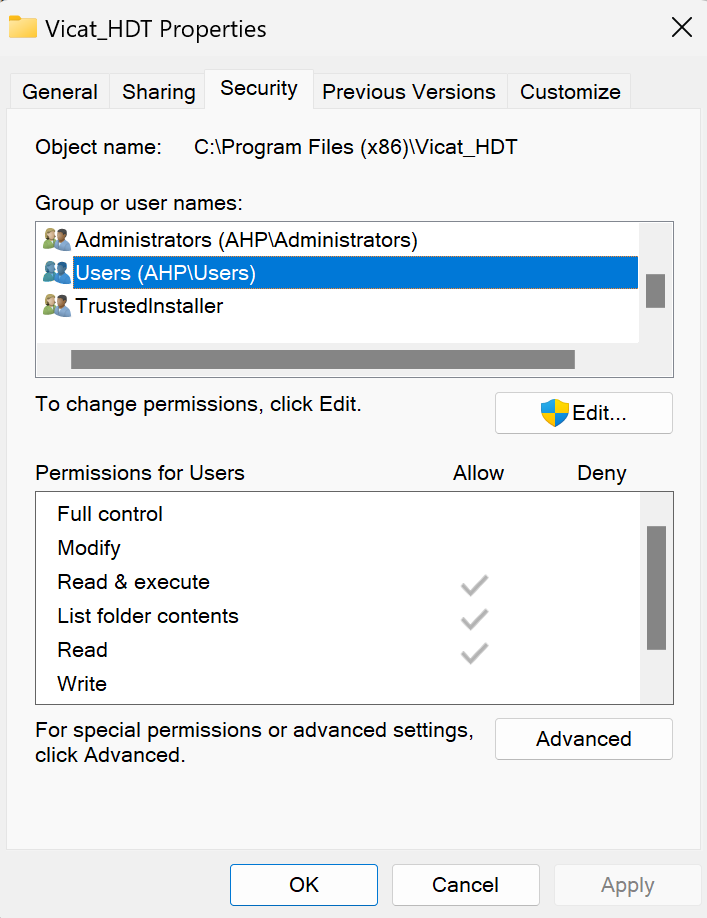The height and width of the screenshot is (918, 707).
Task: Click the permissions list vertical scrollbar
Action: pyautogui.click(x=656, y=588)
